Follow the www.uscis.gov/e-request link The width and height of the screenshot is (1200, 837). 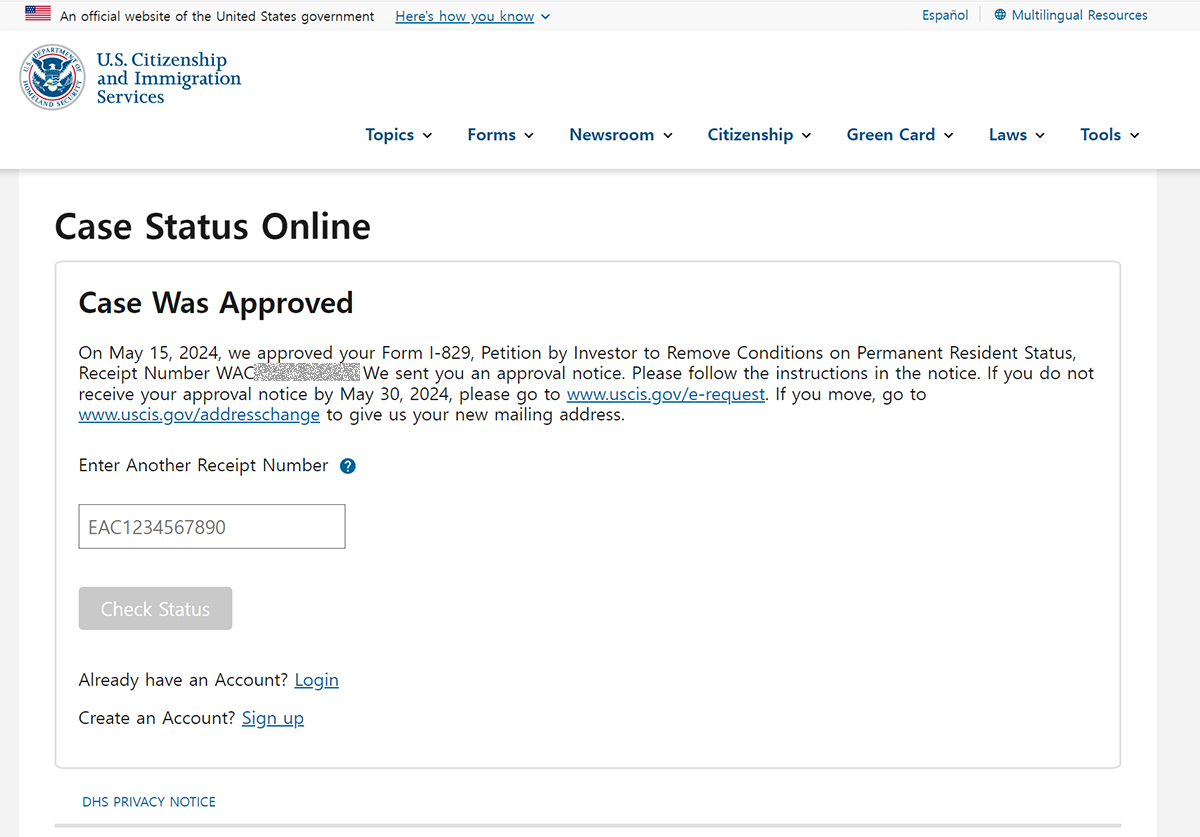tap(666, 394)
